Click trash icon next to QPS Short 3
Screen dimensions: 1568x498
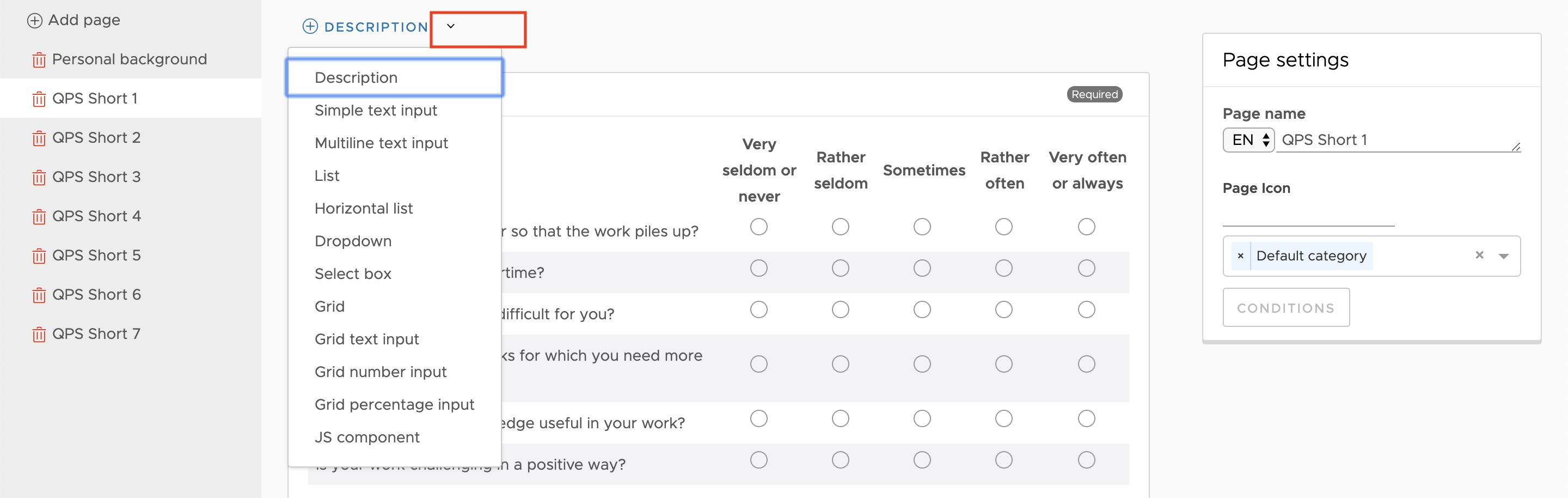[x=39, y=177]
